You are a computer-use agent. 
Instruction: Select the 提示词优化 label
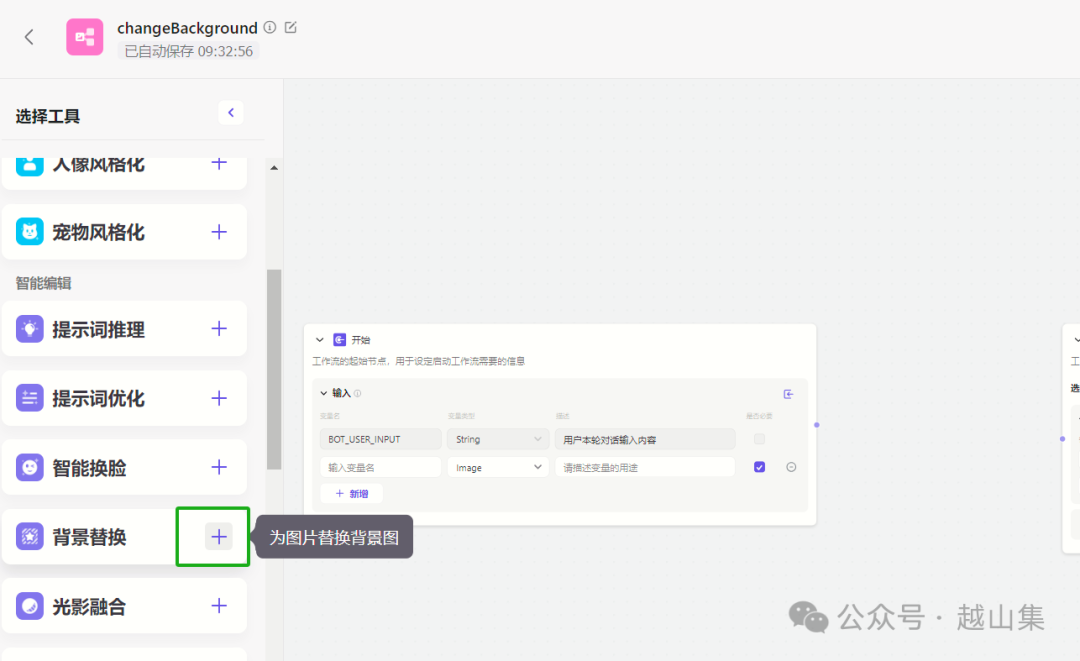click(x=98, y=399)
